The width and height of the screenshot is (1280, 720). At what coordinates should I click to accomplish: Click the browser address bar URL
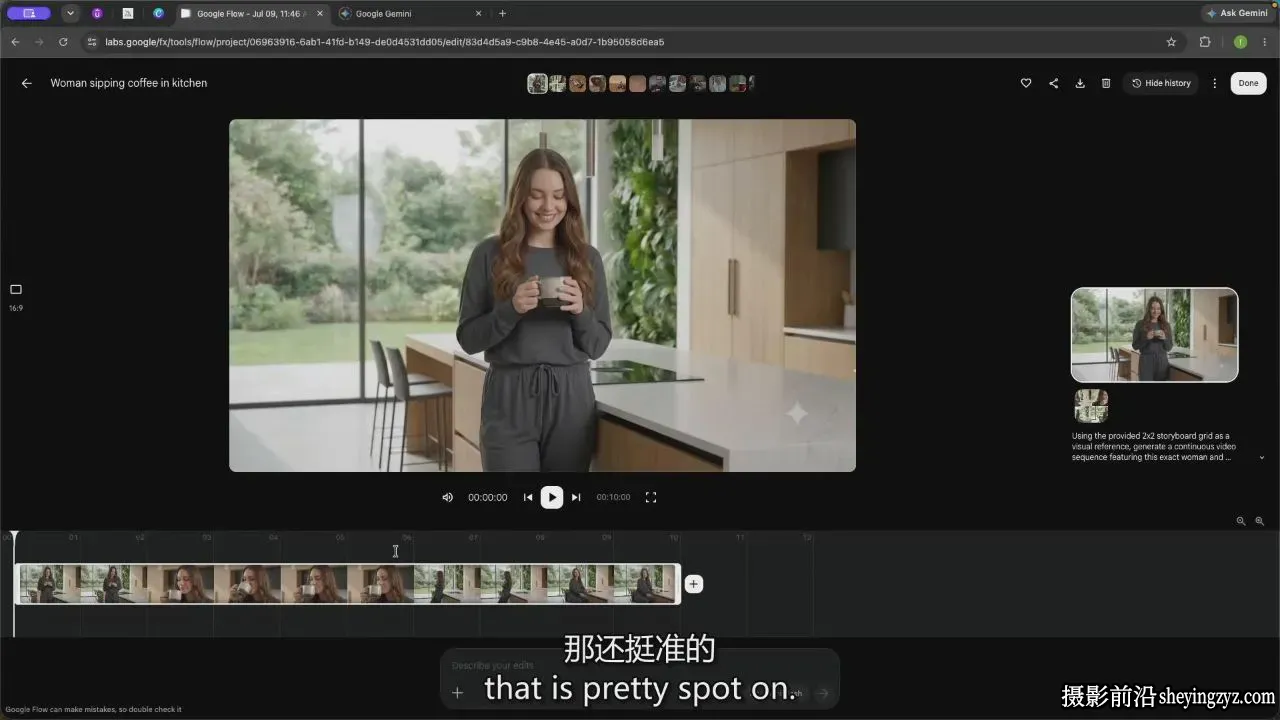385,42
